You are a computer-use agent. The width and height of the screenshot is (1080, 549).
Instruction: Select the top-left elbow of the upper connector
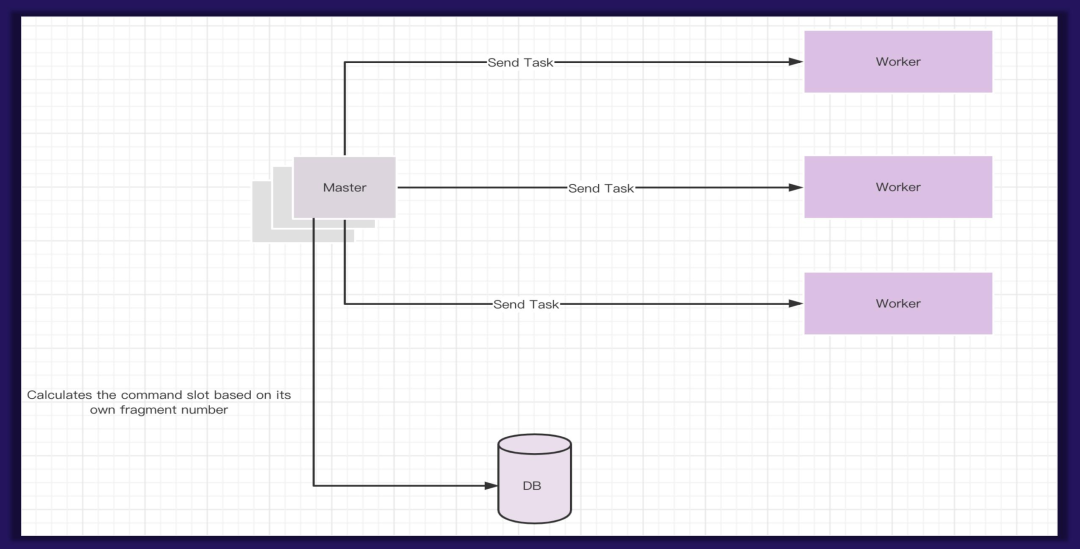point(345,62)
